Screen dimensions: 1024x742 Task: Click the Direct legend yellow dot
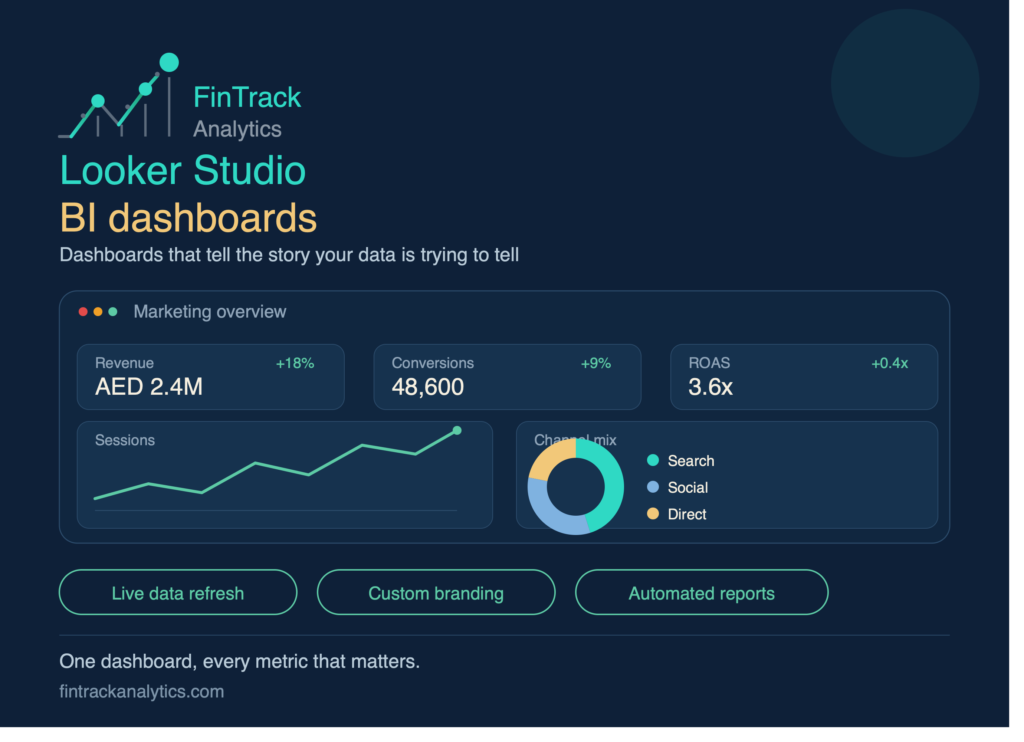(x=652, y=514)
